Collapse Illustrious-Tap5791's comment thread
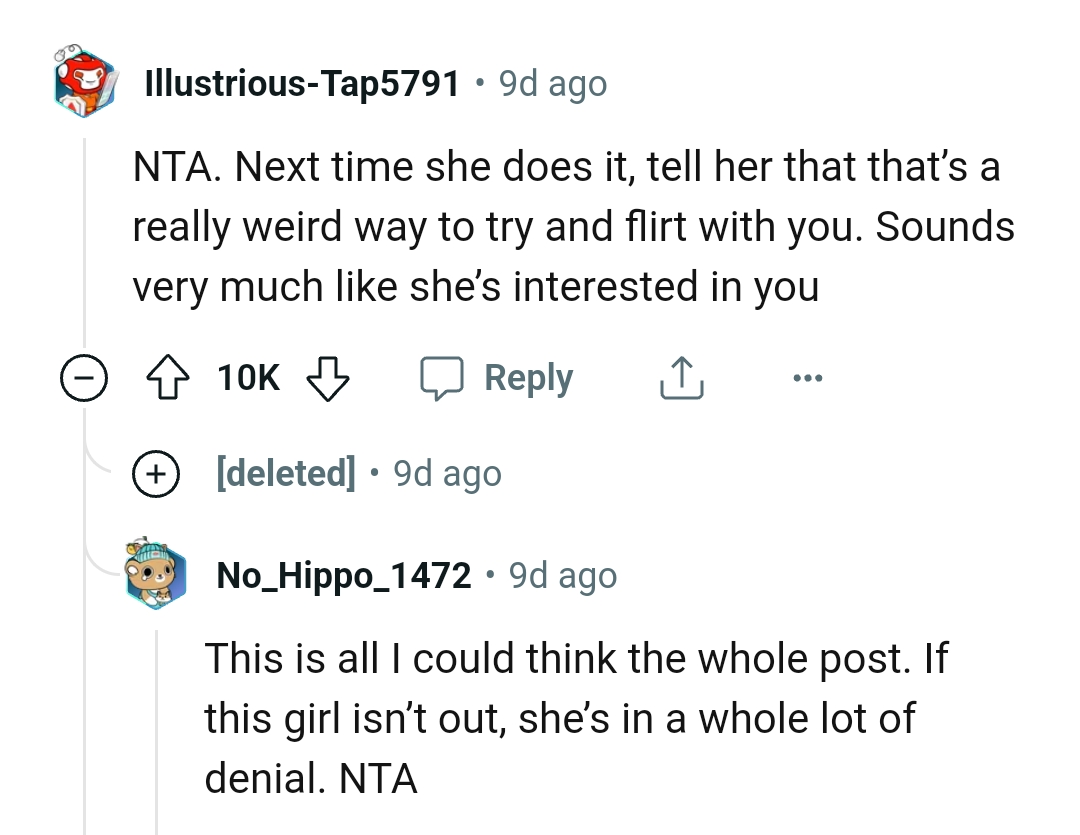The height and width of the screenshot is (835, 1080). 85,377
